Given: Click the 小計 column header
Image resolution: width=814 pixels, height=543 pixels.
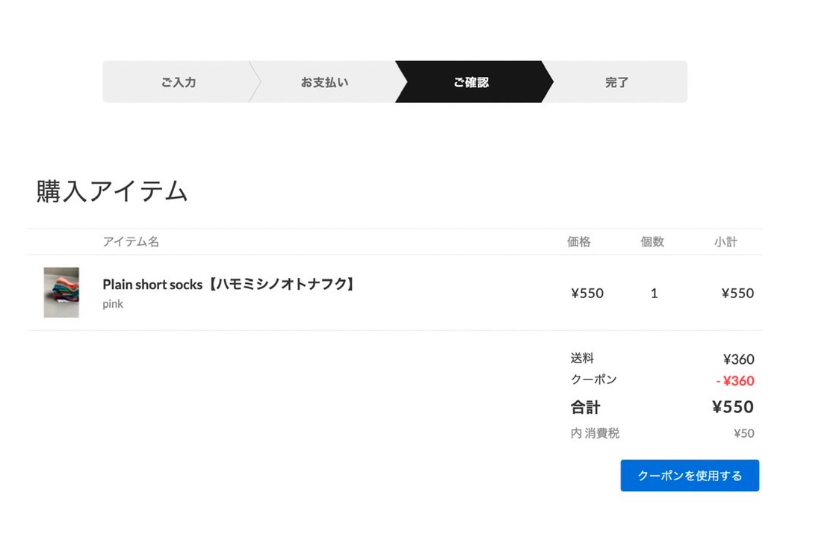Looking at the screenshot, I should click(x=725, y=241).
